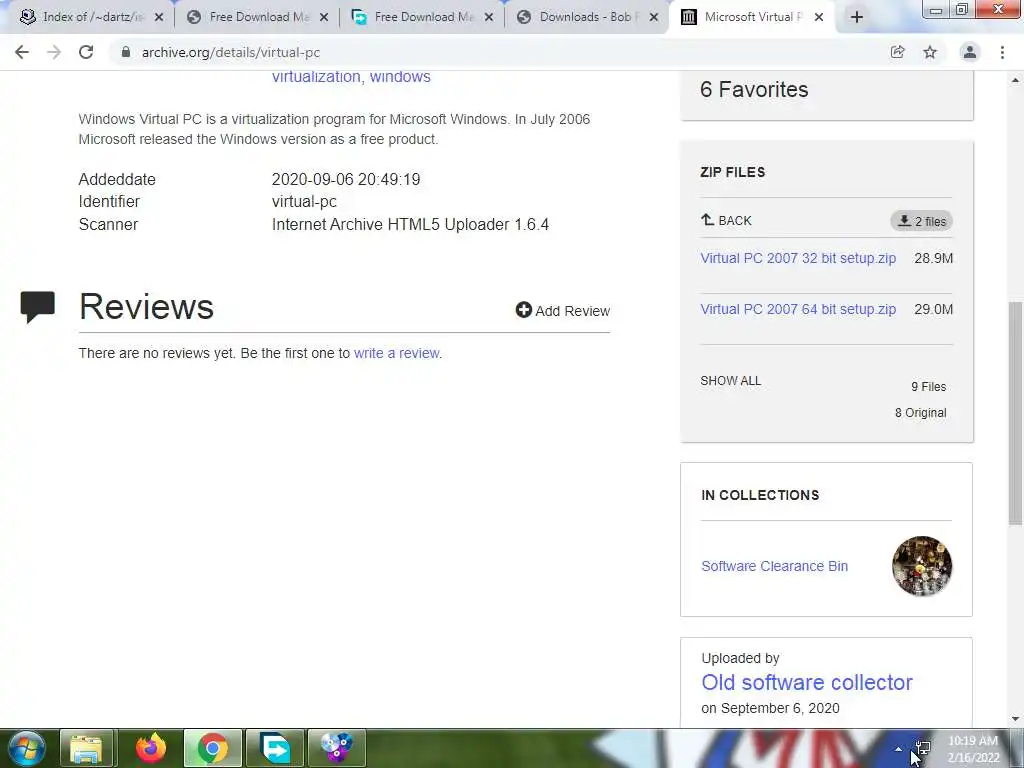
Task: Click the page vertical scrollbar thumb
Action: tap(1015, 413)
